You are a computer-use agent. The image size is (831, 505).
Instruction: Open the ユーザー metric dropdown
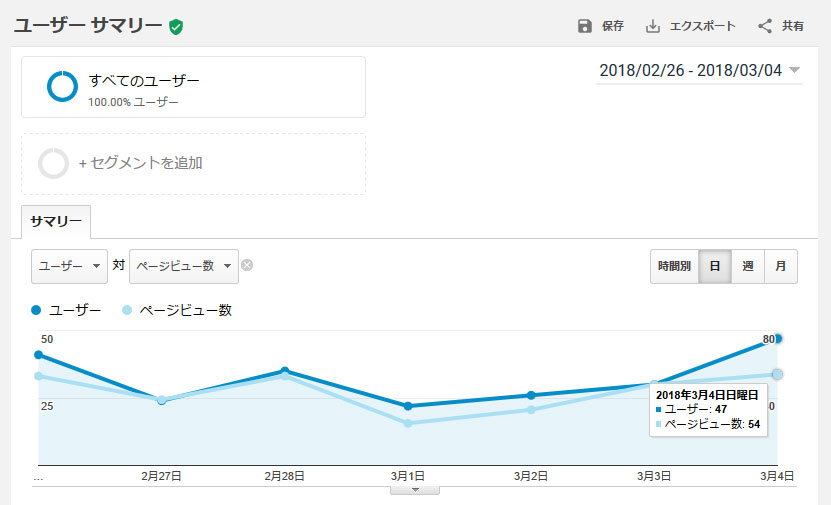pyautogui.click(x=69, y=266)
